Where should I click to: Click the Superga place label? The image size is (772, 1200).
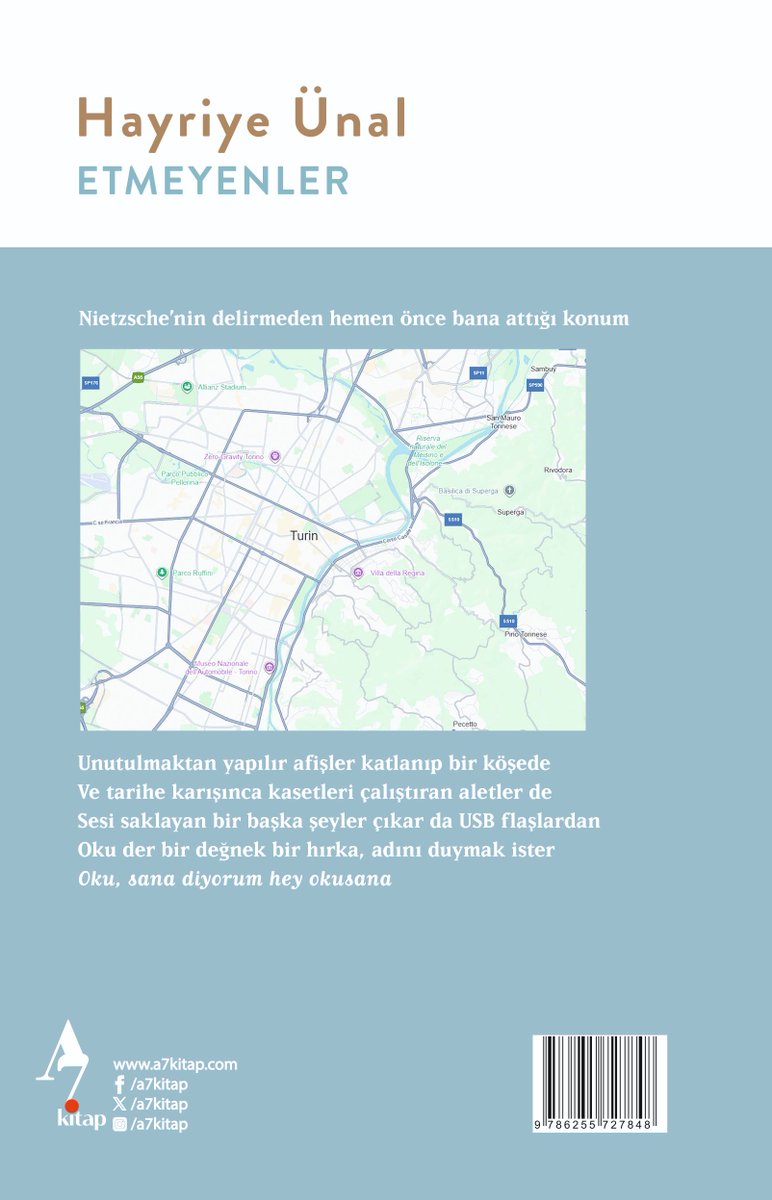tap(511, 512)
